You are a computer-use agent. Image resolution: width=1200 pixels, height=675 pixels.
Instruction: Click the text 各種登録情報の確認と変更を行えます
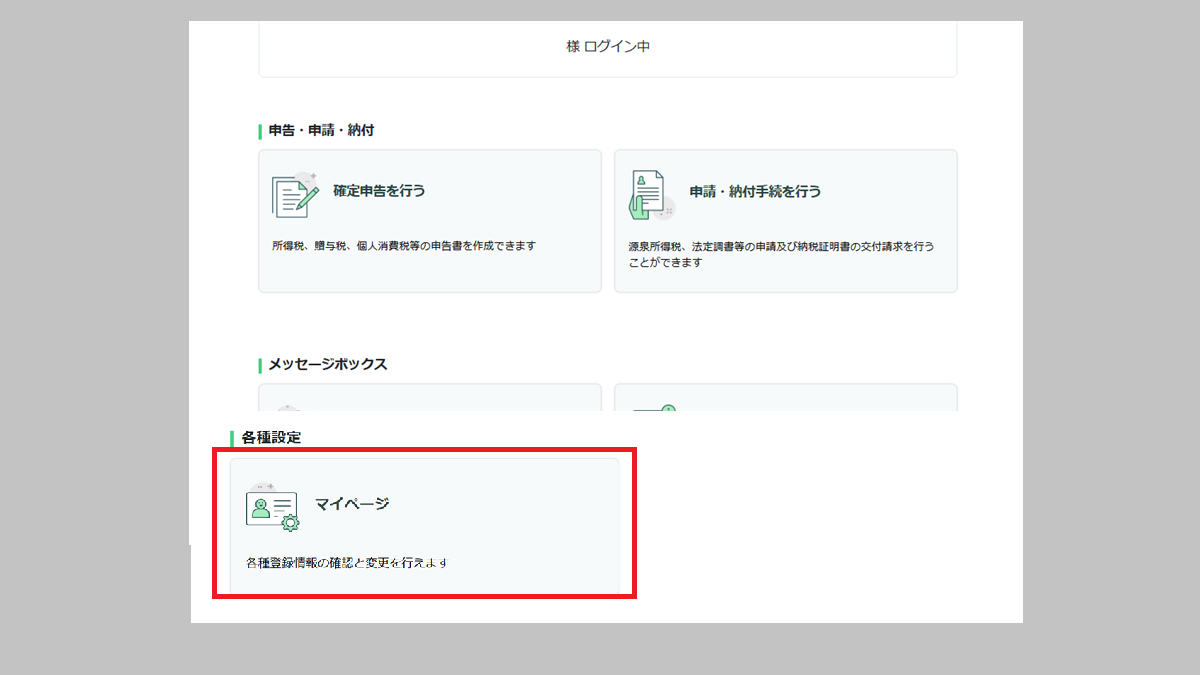point(346,563)
